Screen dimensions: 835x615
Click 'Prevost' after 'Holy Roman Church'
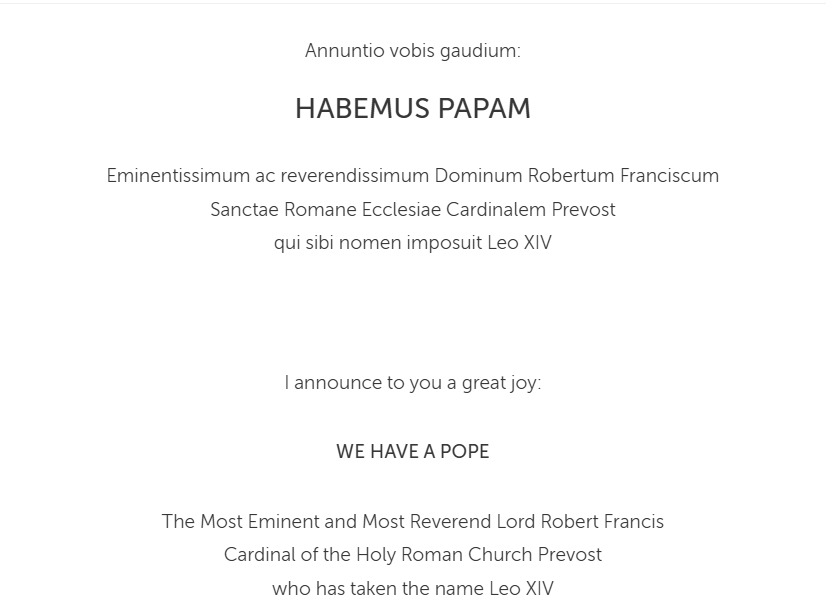coord(569,555)
